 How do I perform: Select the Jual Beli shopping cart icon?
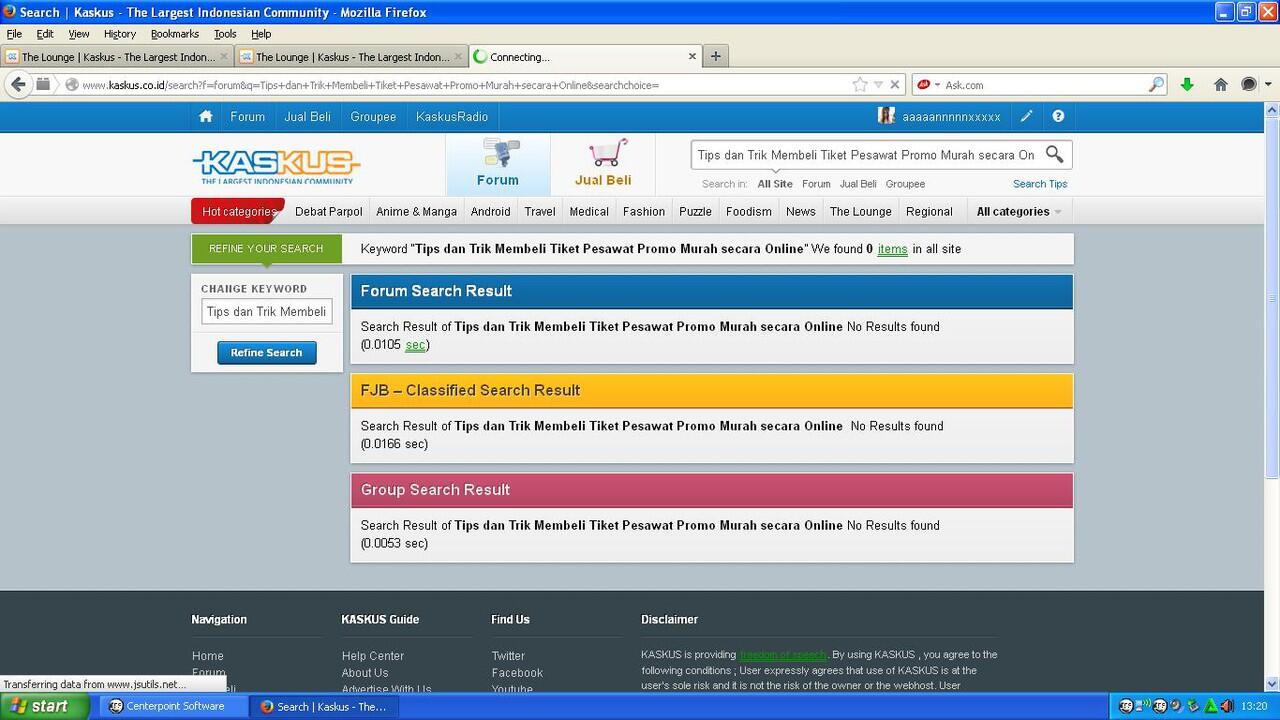click(607, 153)
